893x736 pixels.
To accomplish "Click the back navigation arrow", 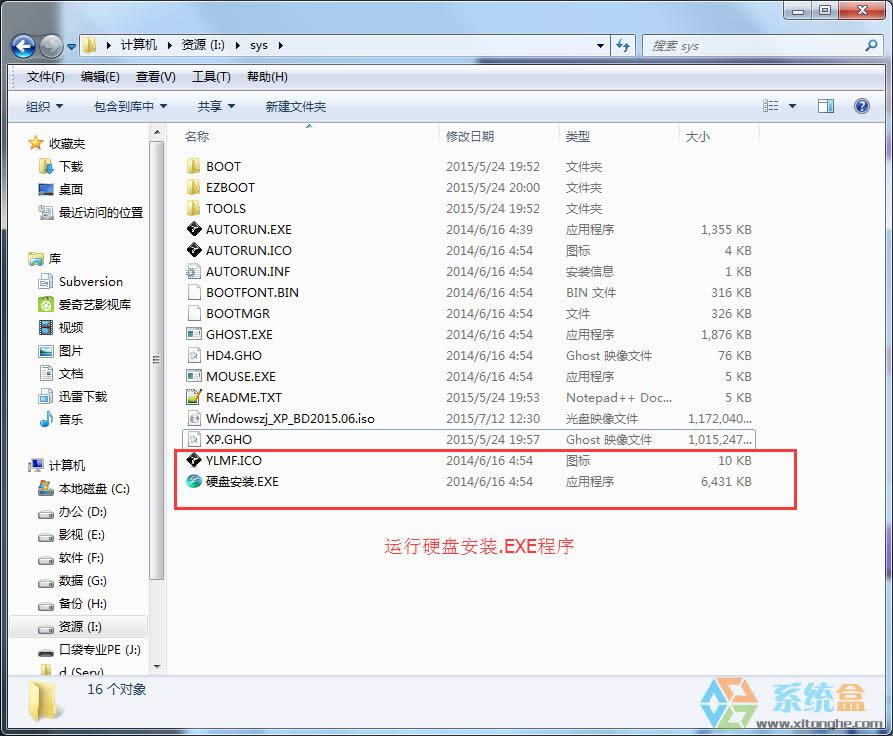I will [22, 45].
